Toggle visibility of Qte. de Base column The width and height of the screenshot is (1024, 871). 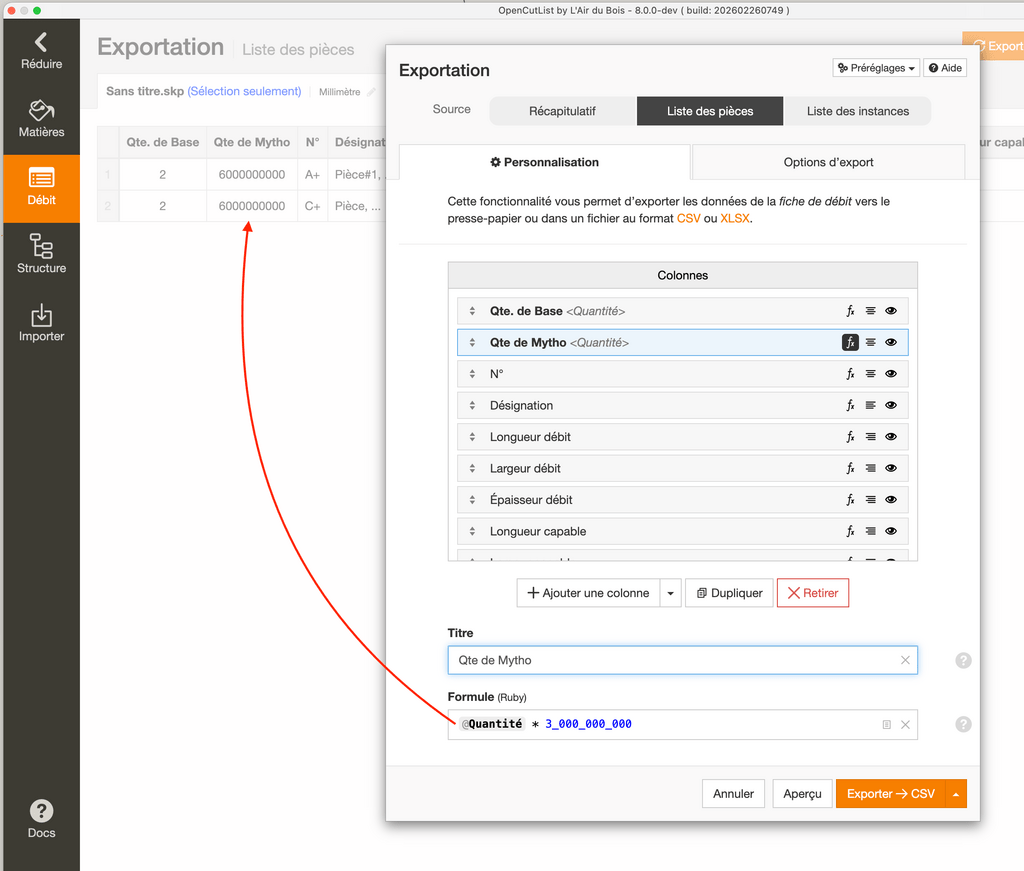(x=891, y=311)
